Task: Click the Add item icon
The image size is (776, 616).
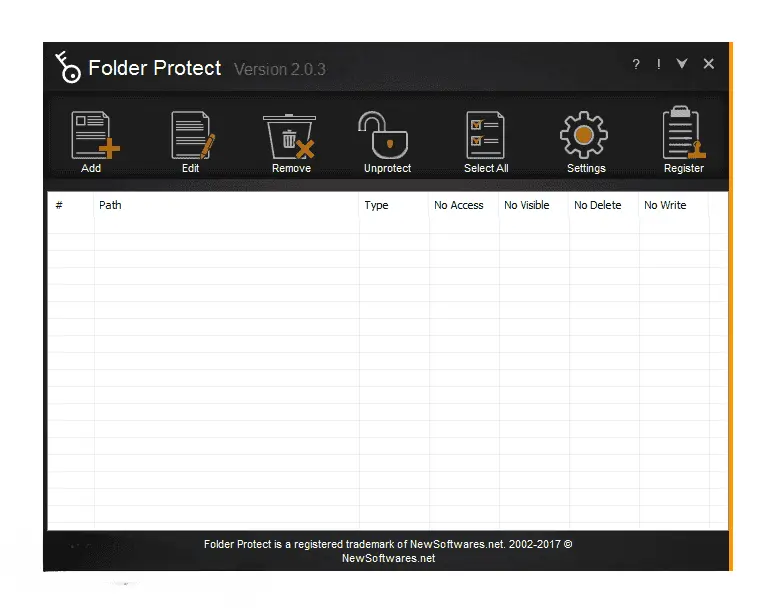Action: [x=95, y=135]
